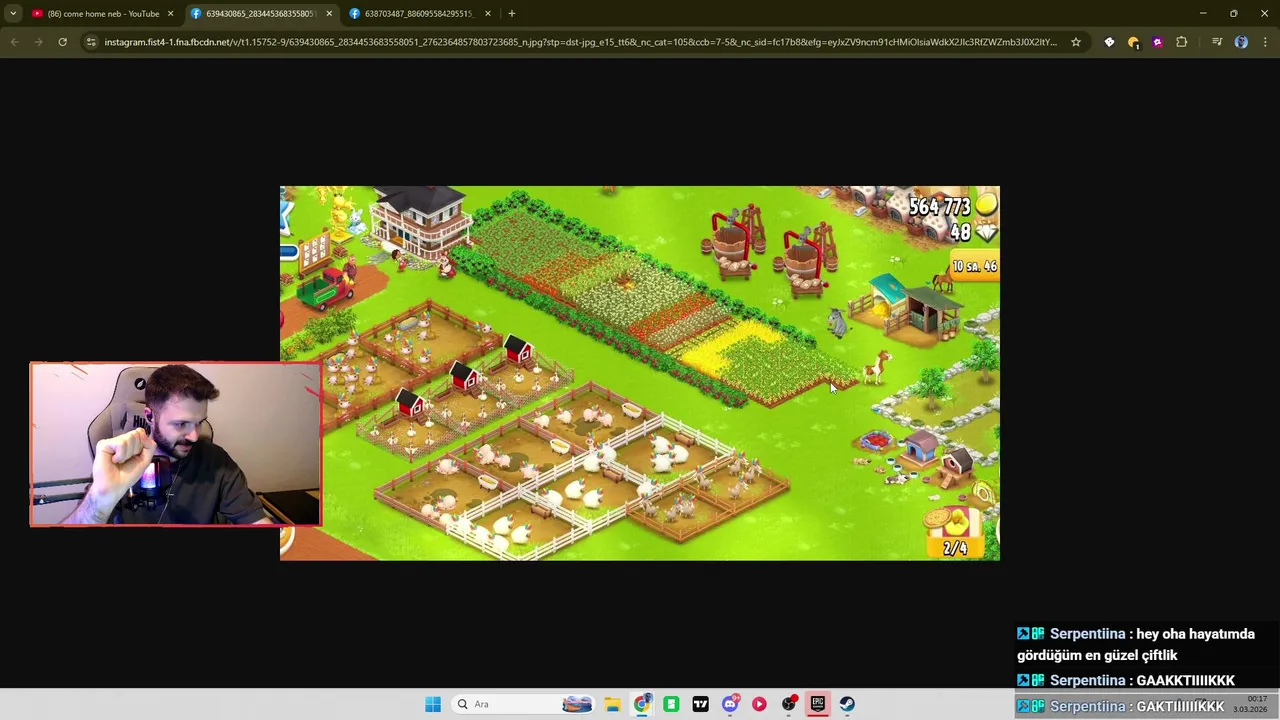Switch to the 638703487 image tab
The width and height of the screenshot is (1280, 720).
click(418, 13)
